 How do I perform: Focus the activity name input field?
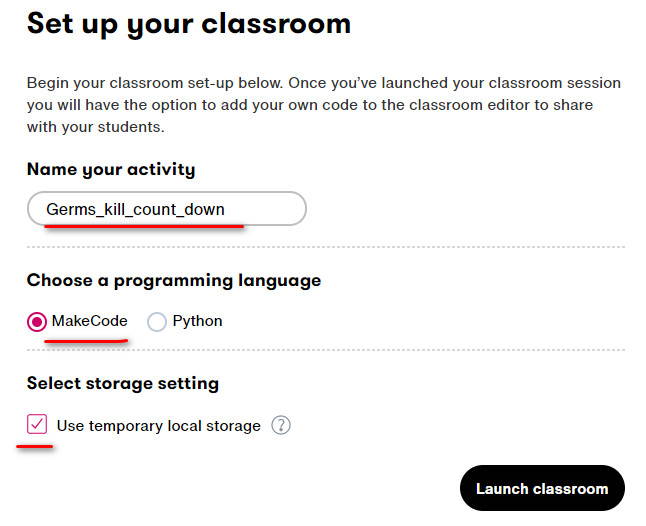(x=167, y=209)
